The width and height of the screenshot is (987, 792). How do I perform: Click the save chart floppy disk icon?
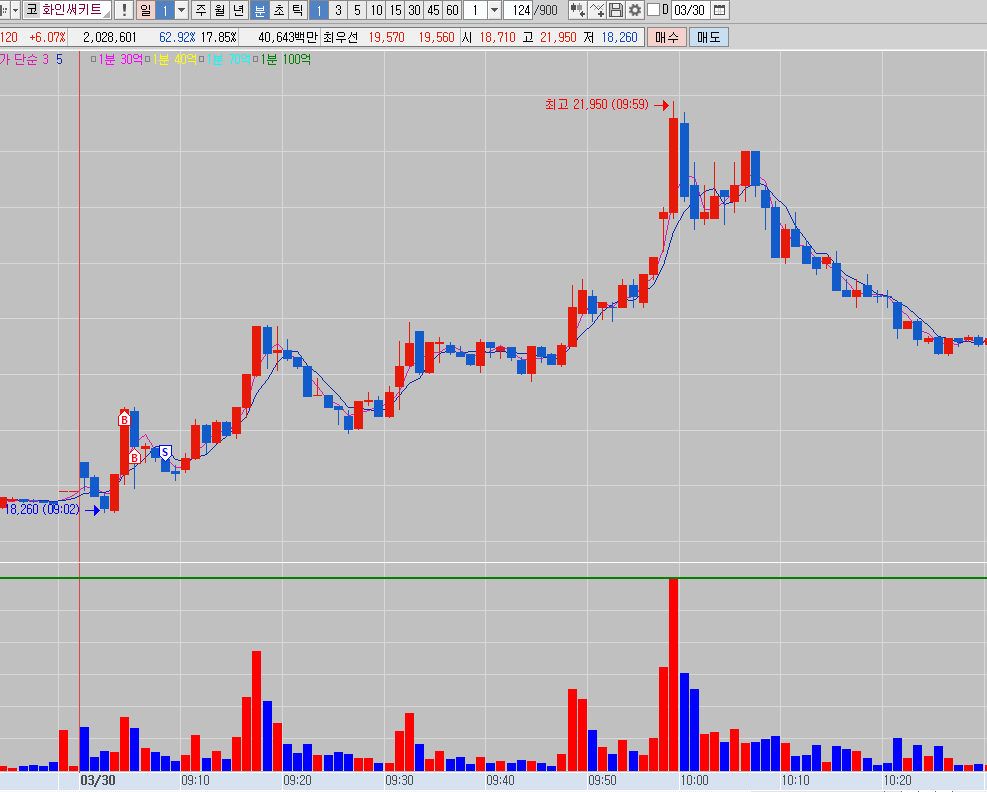(x=616, y=10)
